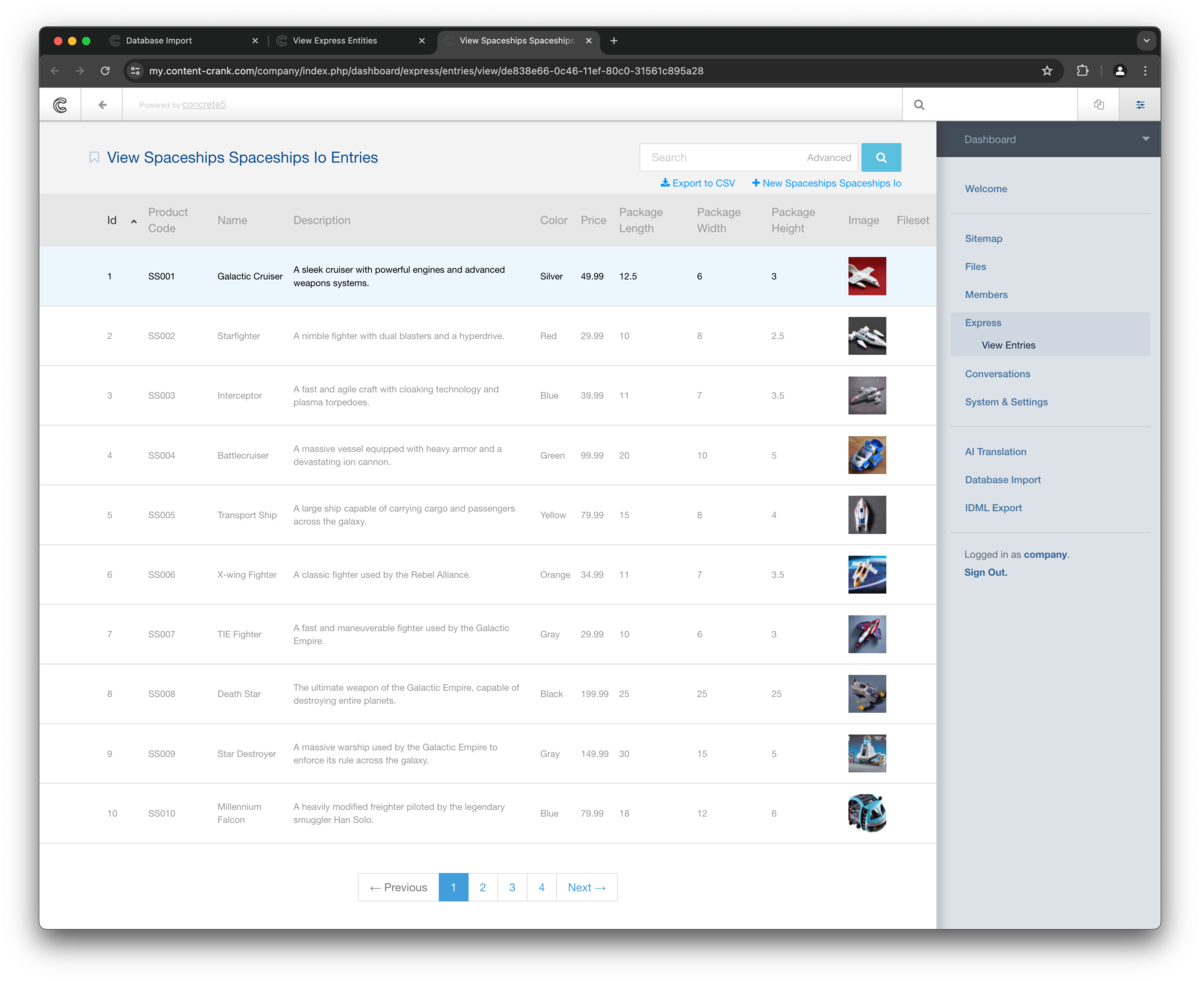Image resolution: width=1200 pixels, height=981 pixels.
Task: Click the Chrome reload icon
Action: pyautogui.click(x=105, y=71)
